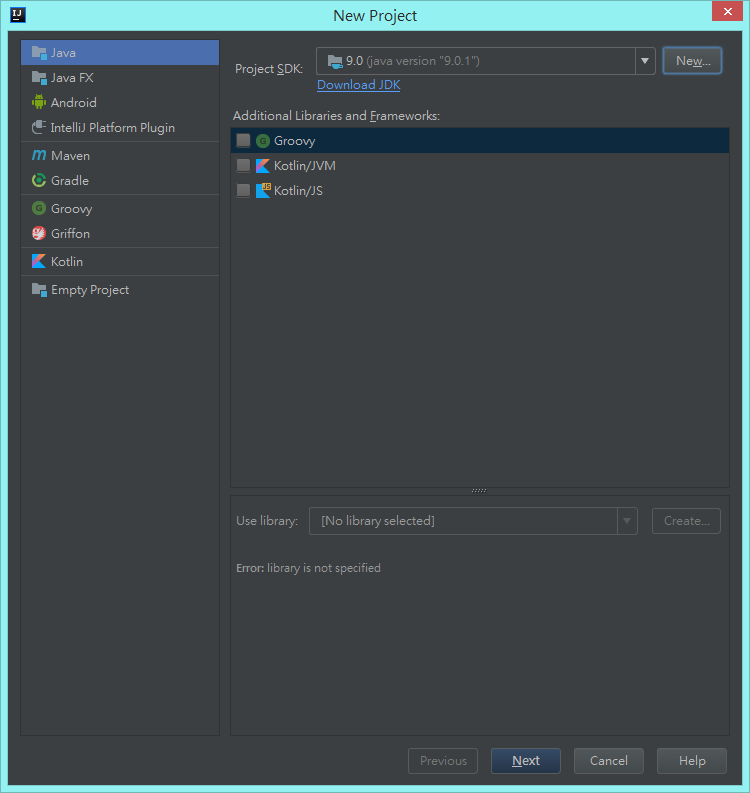Select Java FX project type
The height and width of the screenshot is (793, 750).
coord(120,77)
